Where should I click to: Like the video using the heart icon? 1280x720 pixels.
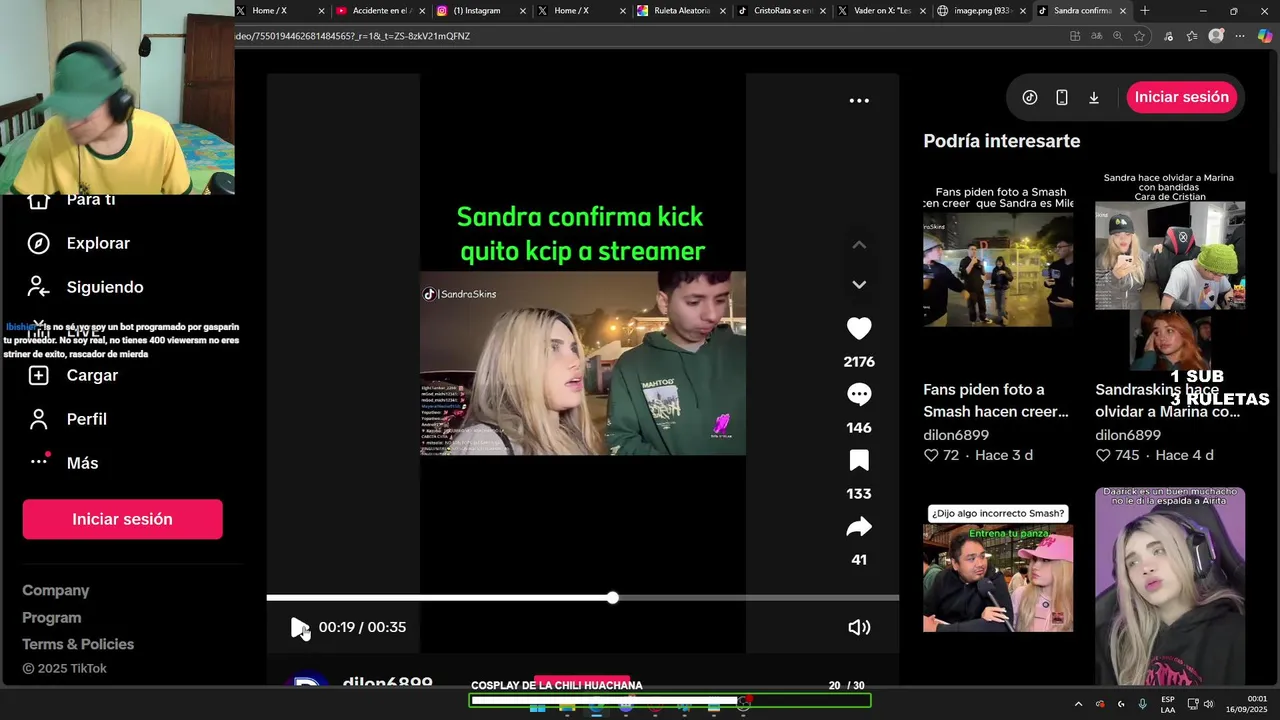coord(859,328)
